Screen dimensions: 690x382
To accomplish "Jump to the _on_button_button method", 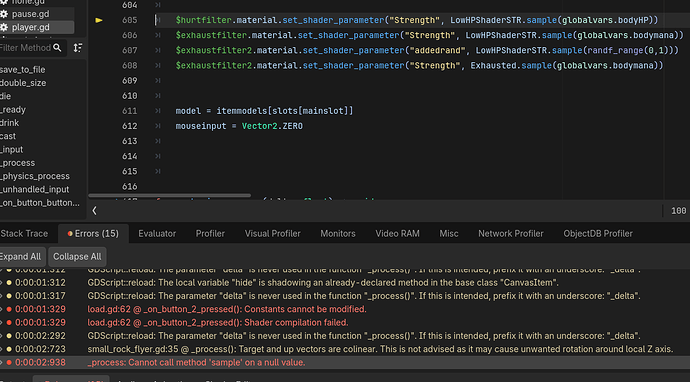I will coord(40,203).
